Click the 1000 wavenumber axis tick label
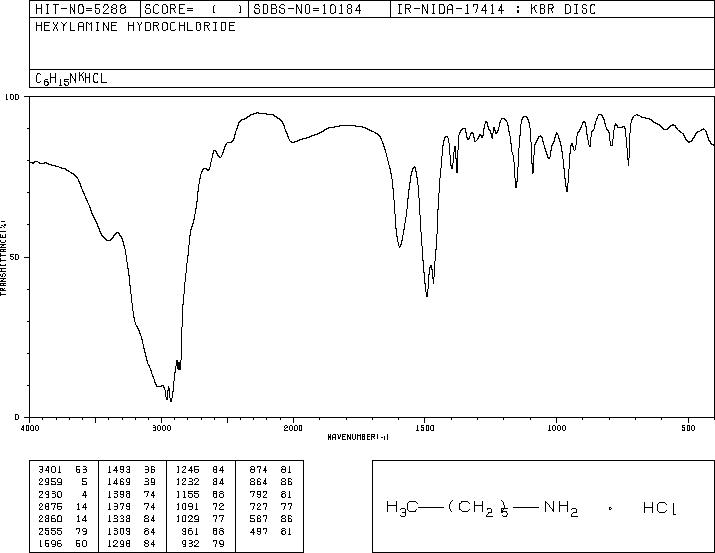 click(x=557, y=428)
